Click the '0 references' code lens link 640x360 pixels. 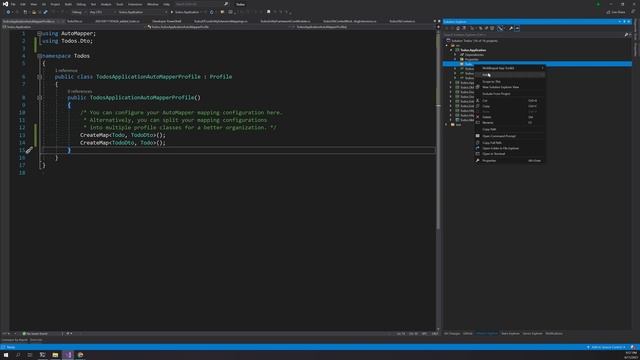(x=80, y=91)
